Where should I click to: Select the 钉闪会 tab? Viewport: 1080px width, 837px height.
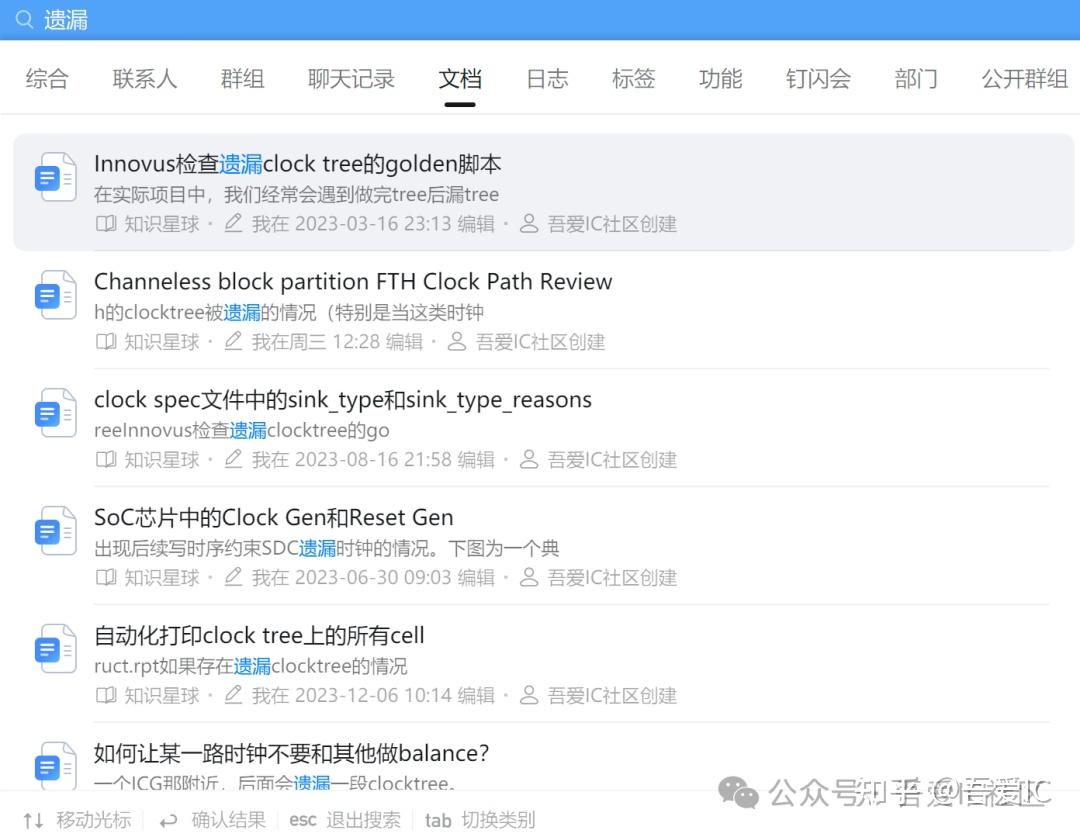(x=817, y=79)
